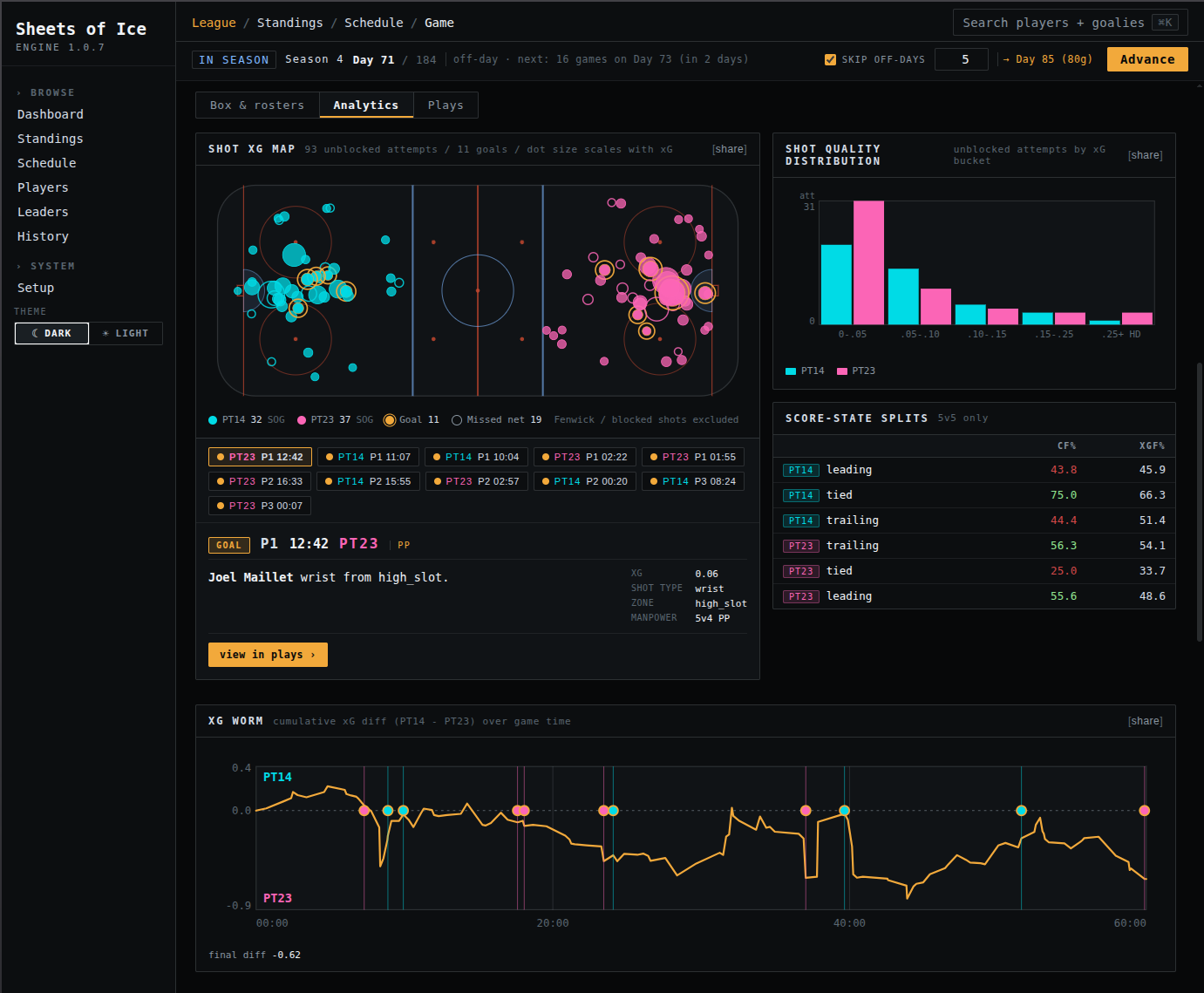This screenshot has width=1204, height=993.
Task: Select goal chip PT14 P2 00:20
Action: point(584,481)
